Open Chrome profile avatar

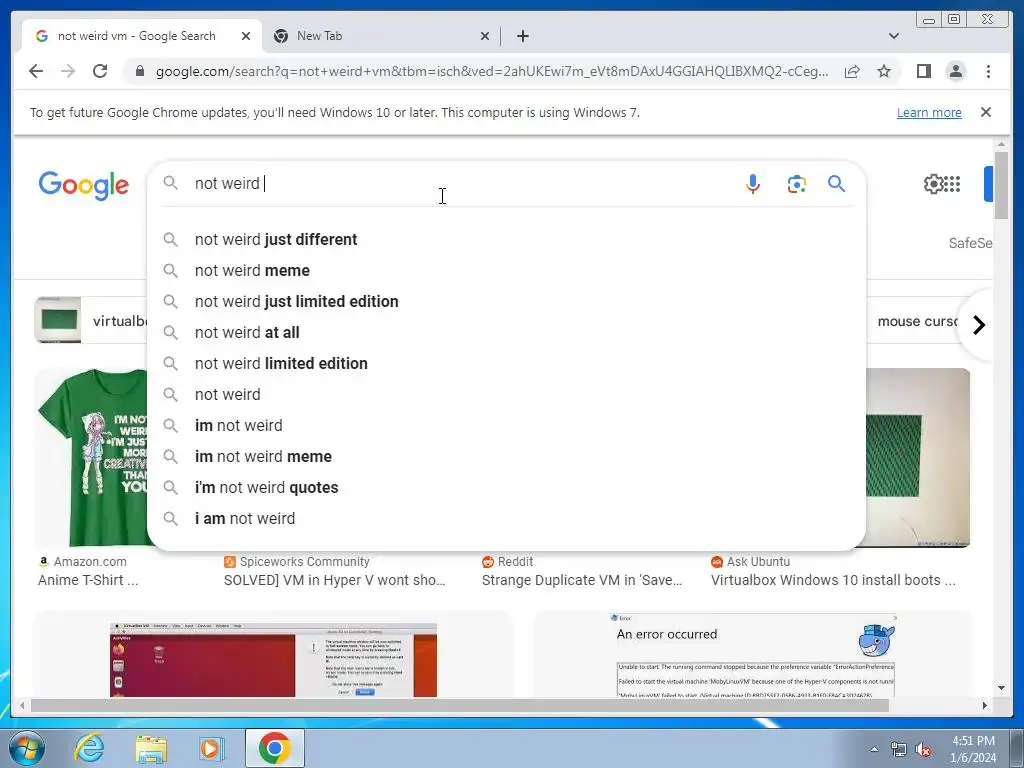955,71
